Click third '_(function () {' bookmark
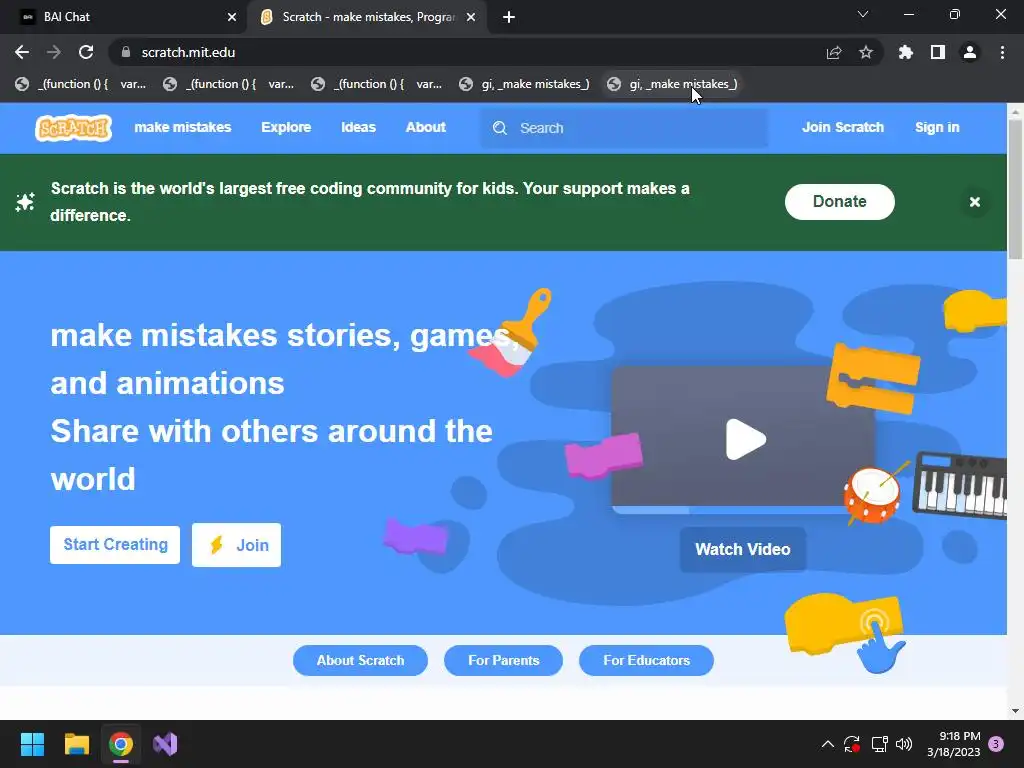1024x768 pixels. (376, 84)
